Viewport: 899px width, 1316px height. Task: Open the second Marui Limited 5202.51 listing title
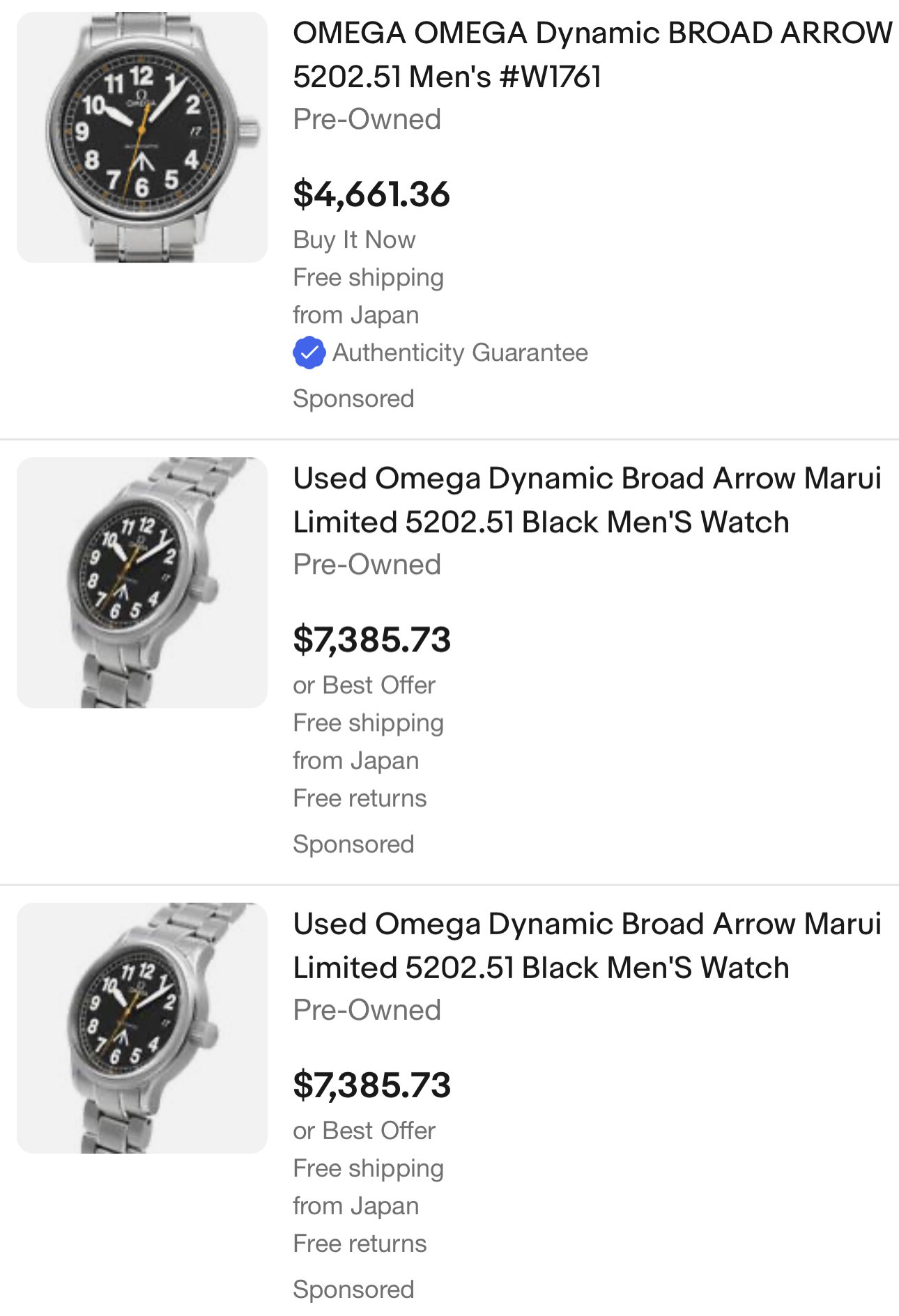coord(587,500)
